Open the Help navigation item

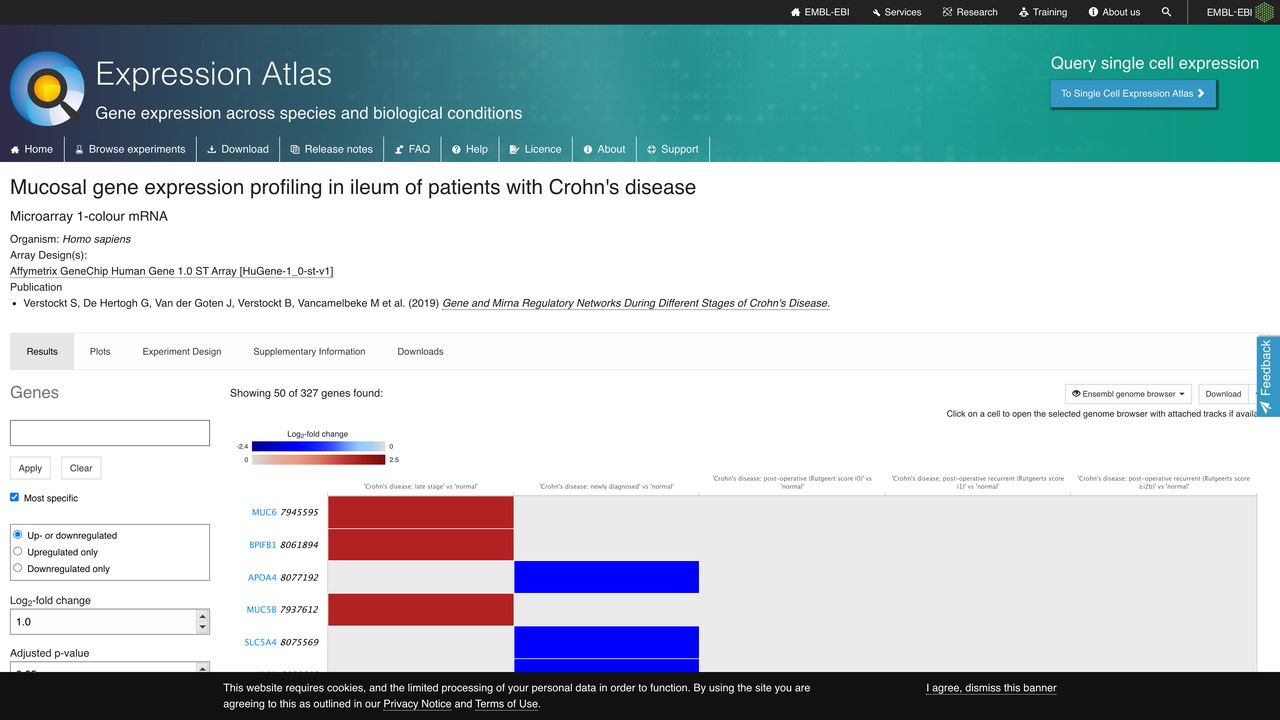[469, 149]
